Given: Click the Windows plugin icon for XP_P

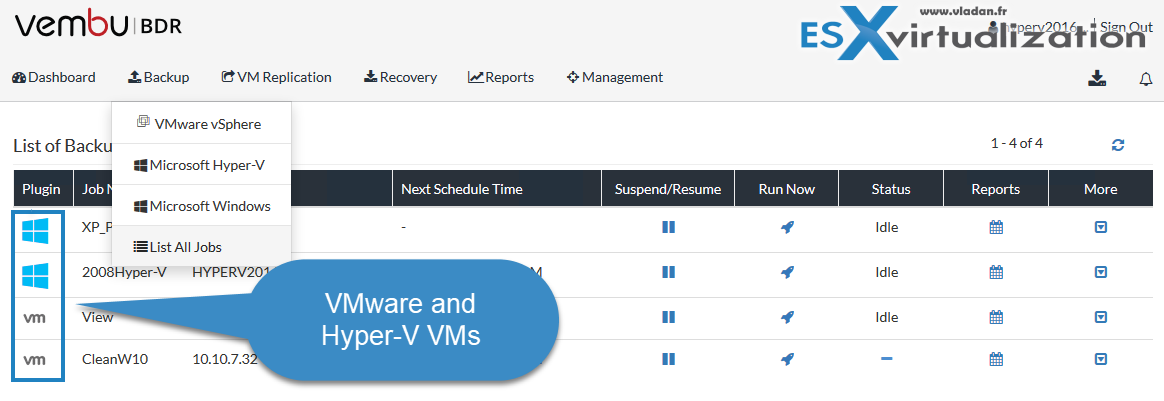Looking at the screenshot, I should click(35, 230).
